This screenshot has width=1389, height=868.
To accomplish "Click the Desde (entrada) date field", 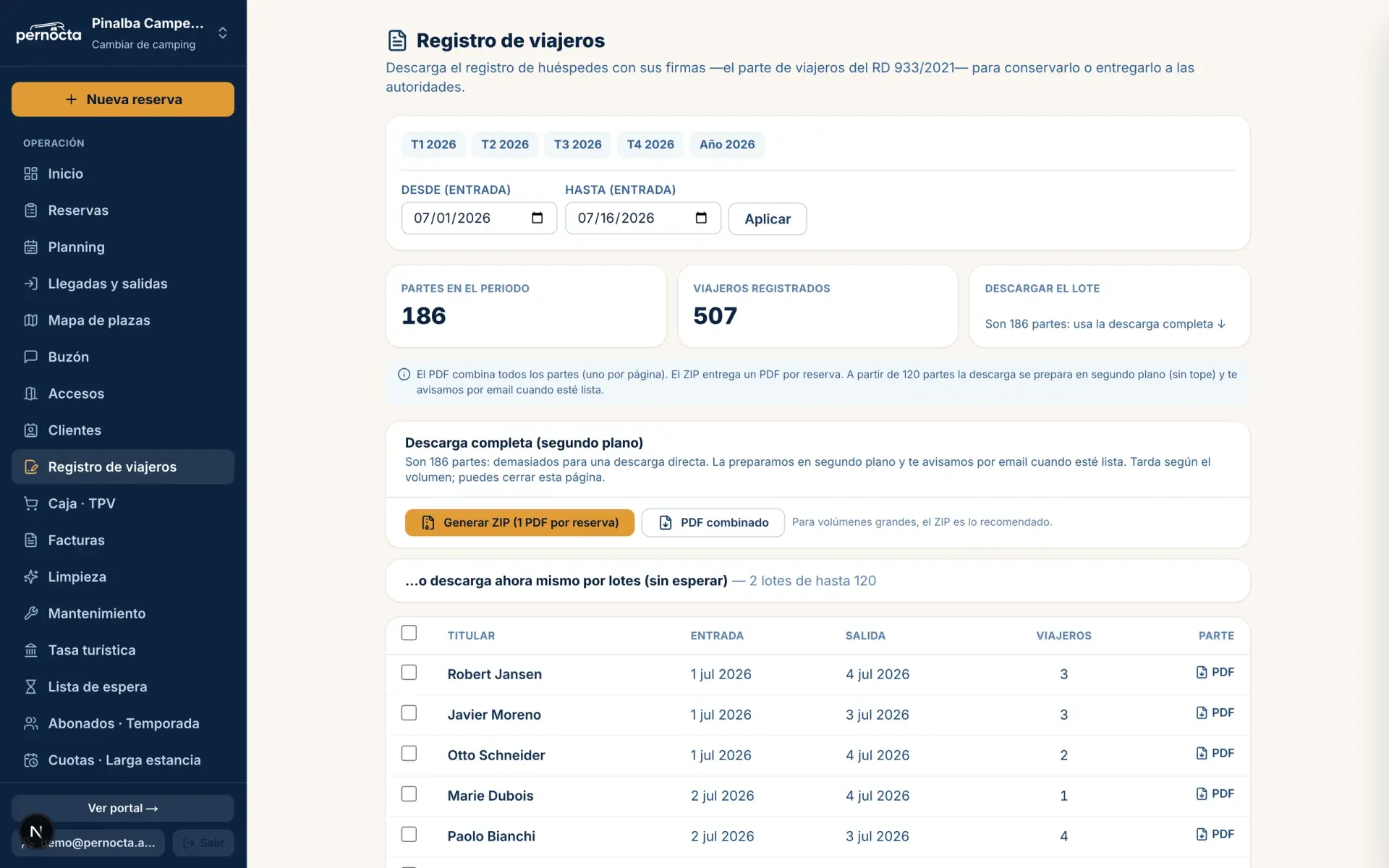I will coord(479,218).
